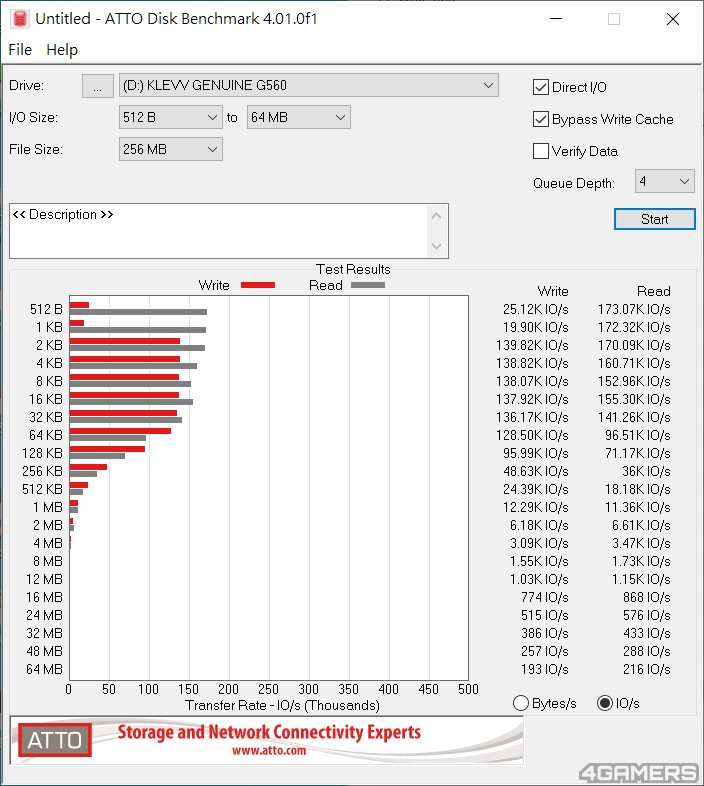Open the Help menu
Screen dimensions: 704x786
62,50
